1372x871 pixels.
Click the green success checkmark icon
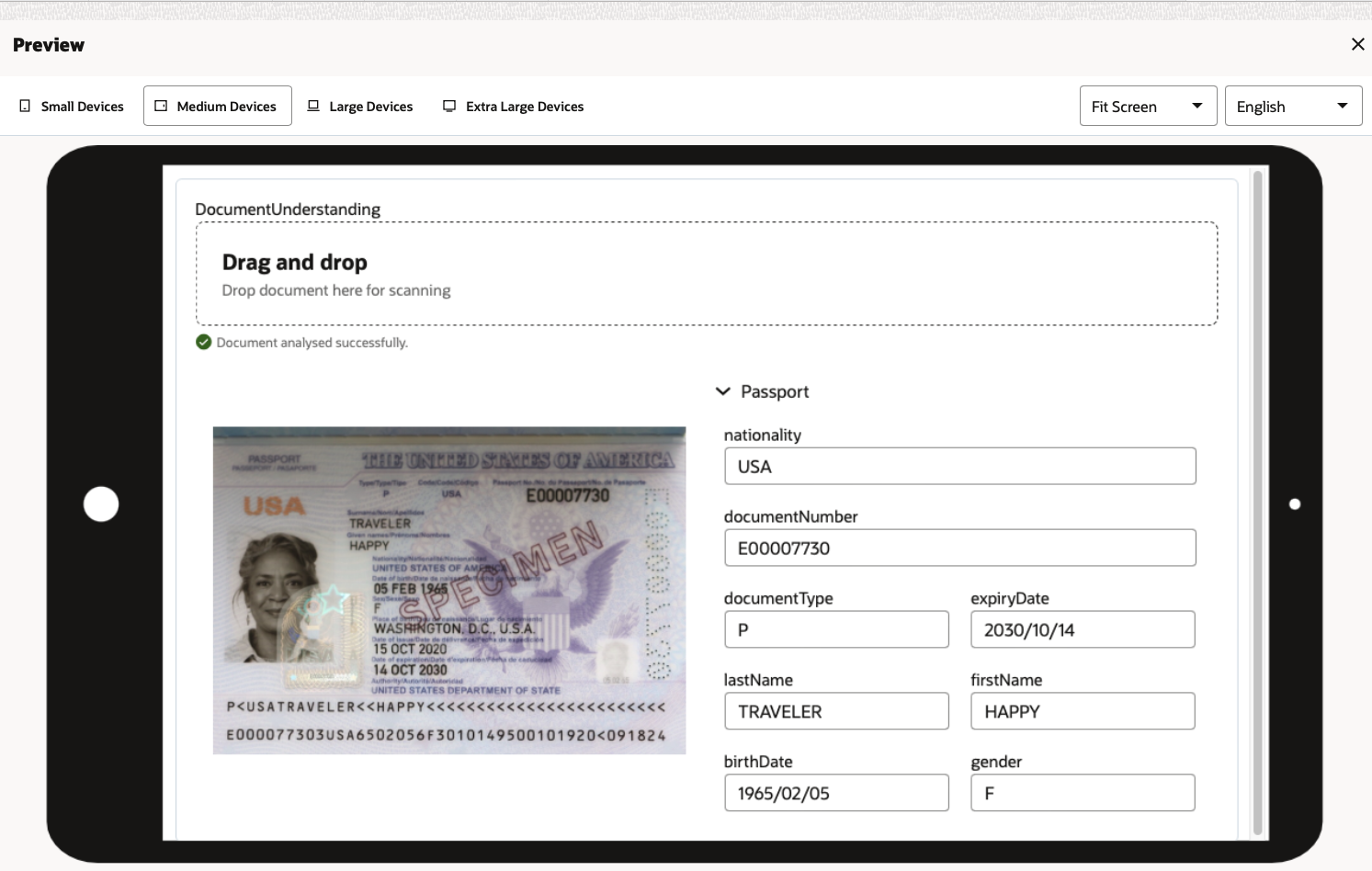[204, 343]
